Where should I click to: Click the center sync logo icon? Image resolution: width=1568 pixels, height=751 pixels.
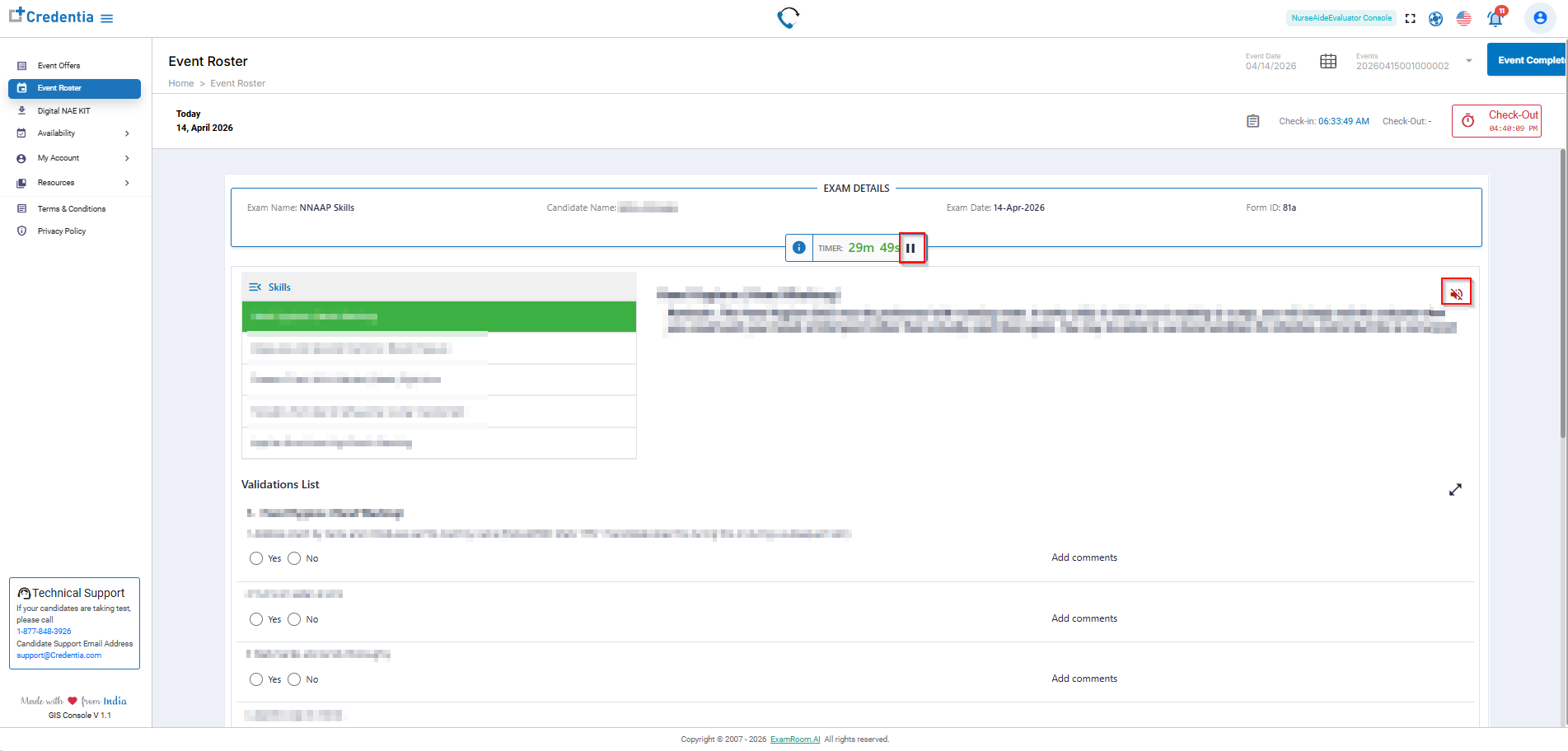[x=789, y=17]
